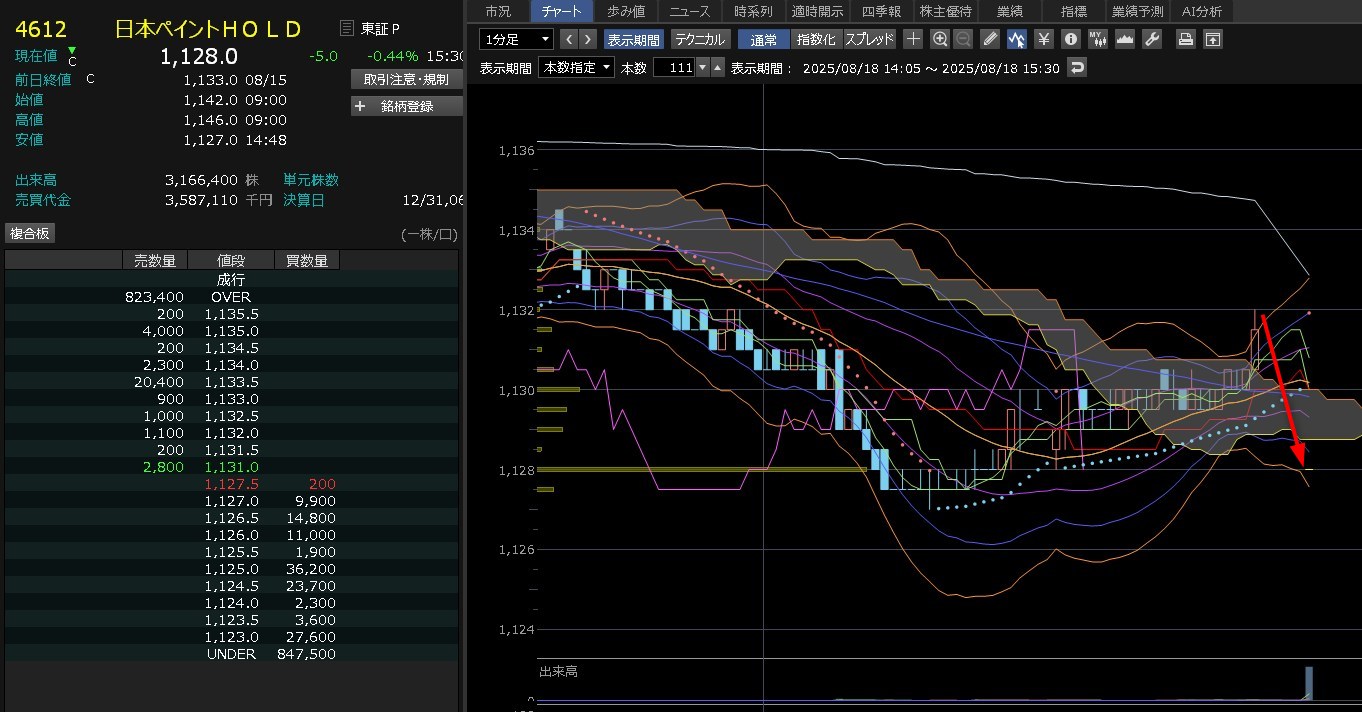1362x712 pixels.
Task: Click the UNDER row in order book
Action: (x=231, y=654)
